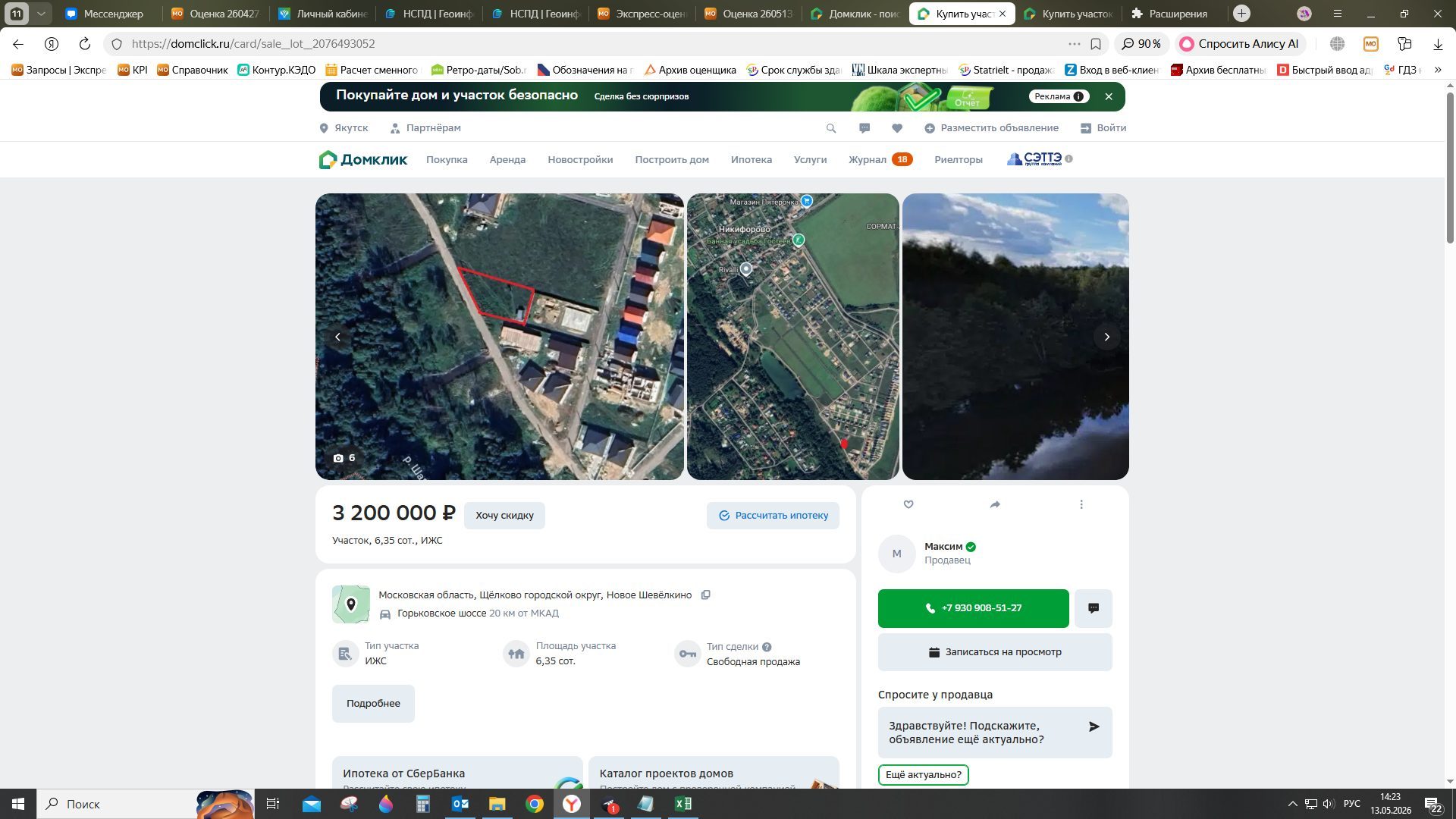Click Разместить объявление link
The width and height of the screenshot is (1456, 819).
(991, 128)
